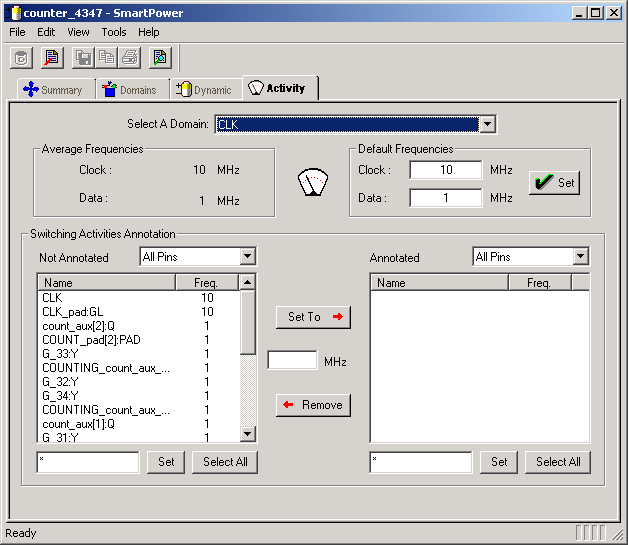Click the CLK value in the domain combo box

tap(347, 124)
